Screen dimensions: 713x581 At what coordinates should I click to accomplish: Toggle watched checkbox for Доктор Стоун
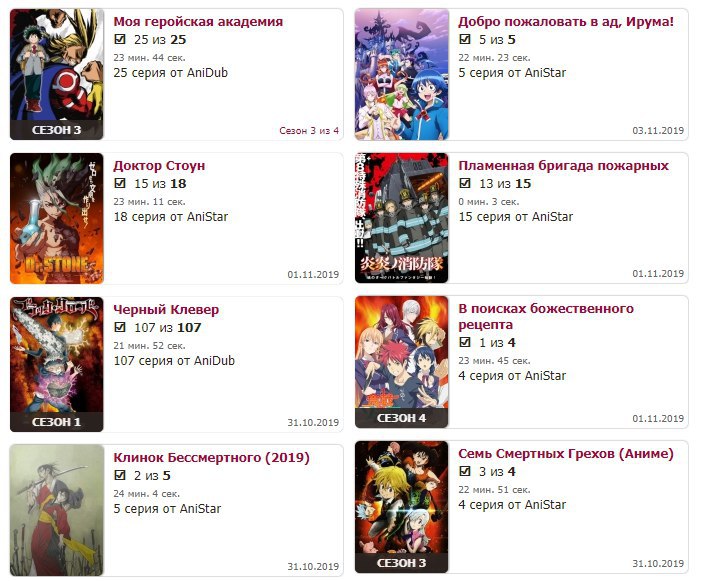coord(120,183)
